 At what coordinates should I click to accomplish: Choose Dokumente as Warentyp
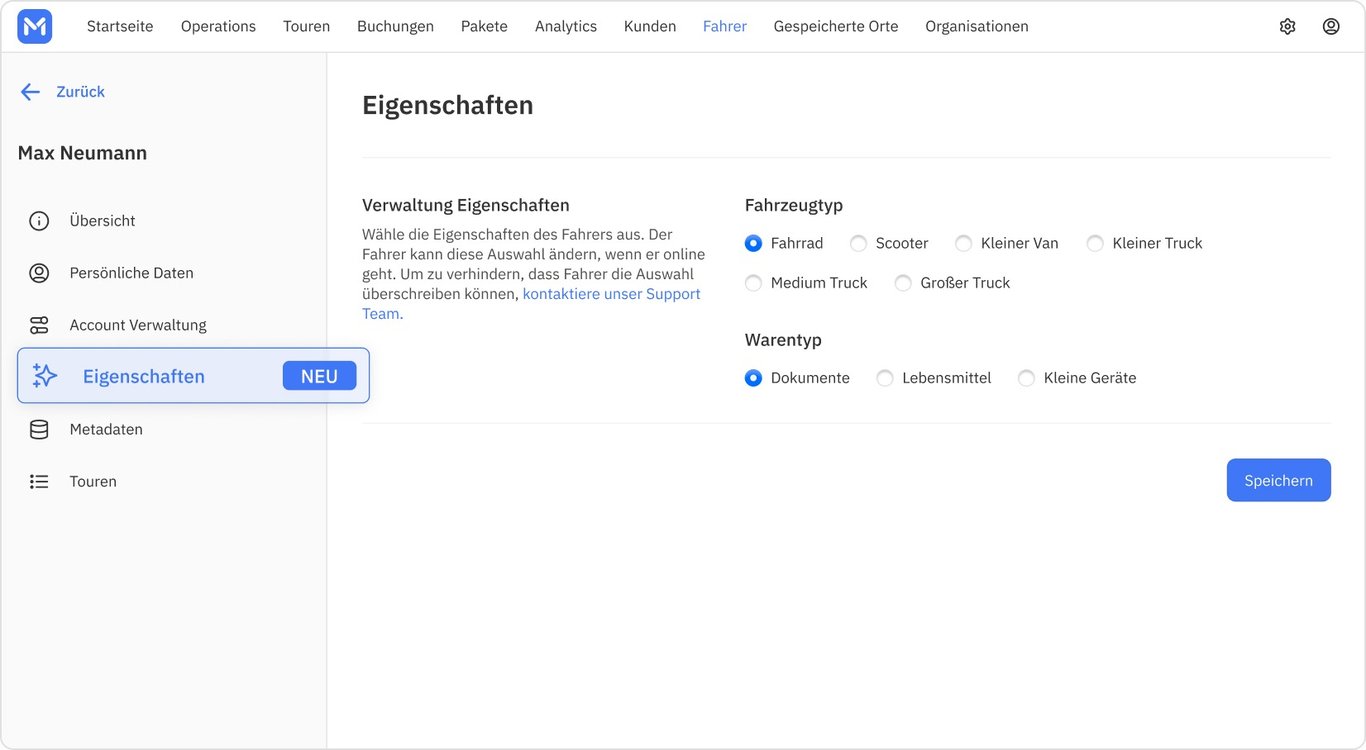pyautogui.click(x=753, y=378)
